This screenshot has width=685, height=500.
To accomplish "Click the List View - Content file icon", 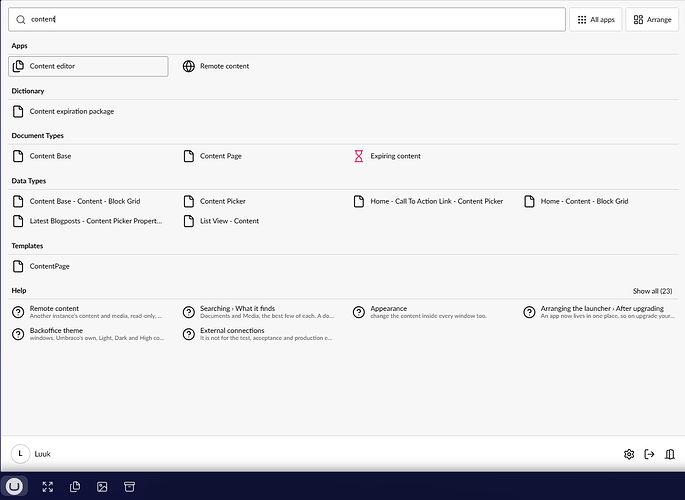I will tap(189, 221).
